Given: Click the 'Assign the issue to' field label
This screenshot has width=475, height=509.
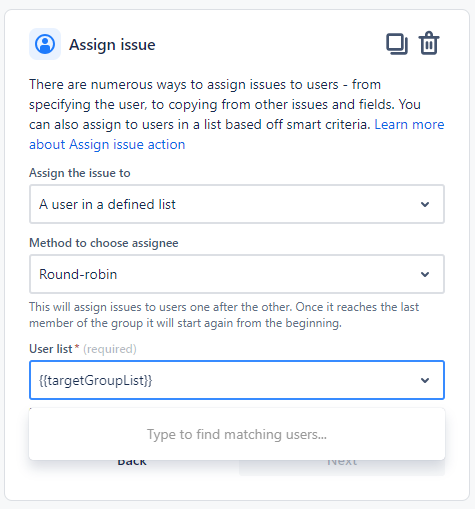Looking at the screenshot, I should click(80, 173).
